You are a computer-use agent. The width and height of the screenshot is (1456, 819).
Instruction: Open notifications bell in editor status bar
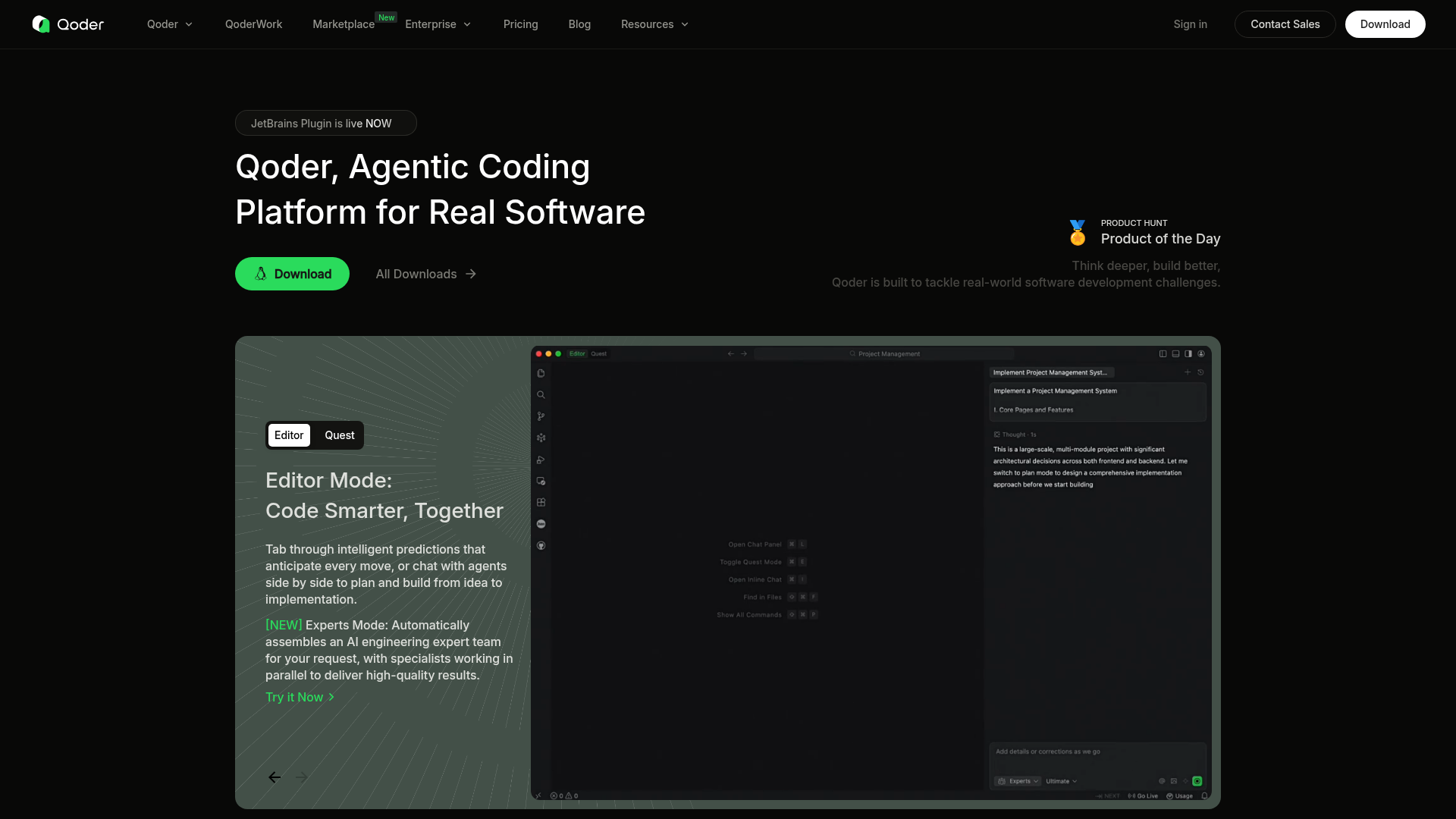[1204, 796]
